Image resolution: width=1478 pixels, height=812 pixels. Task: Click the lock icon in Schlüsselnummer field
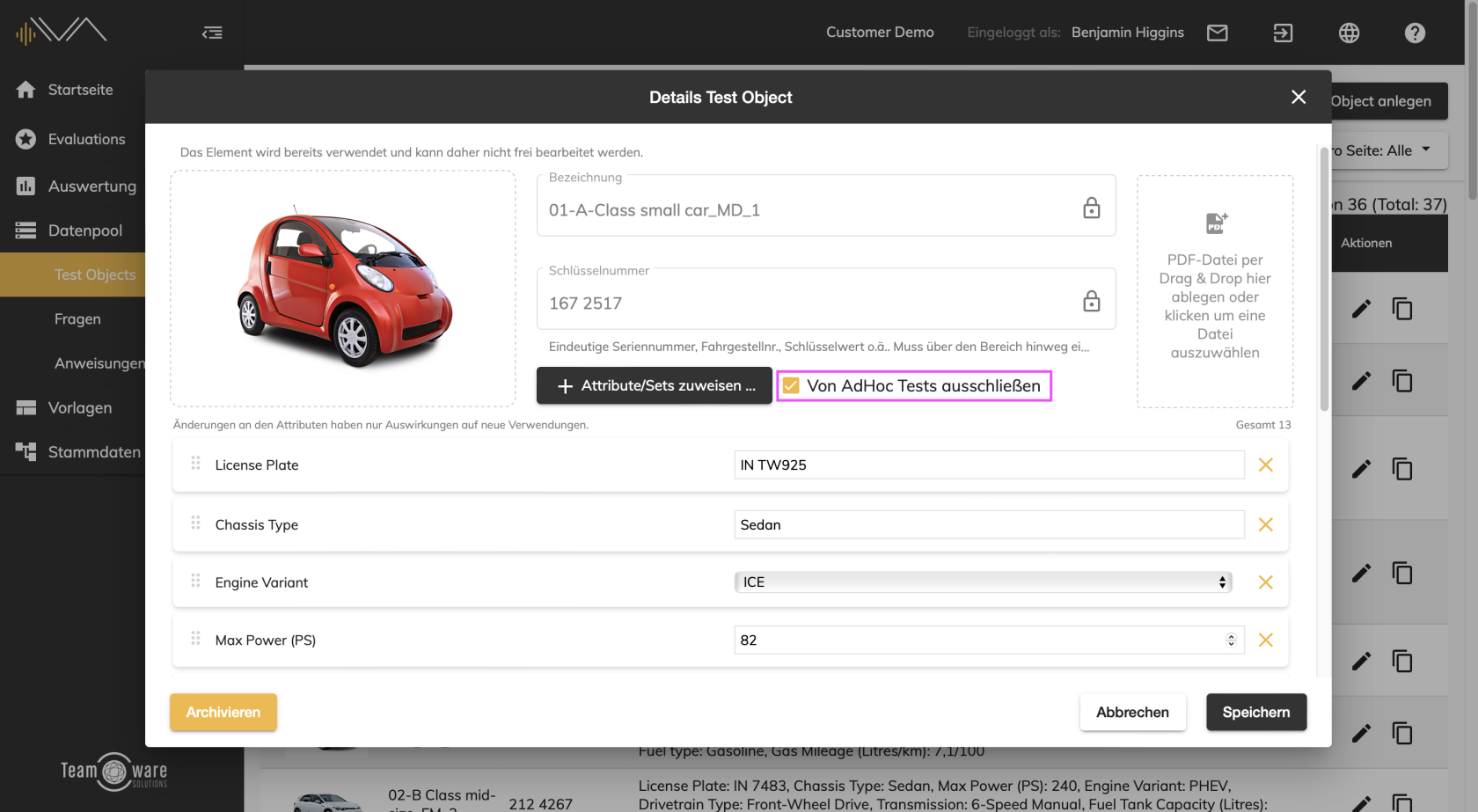(x=1092, y=301)
